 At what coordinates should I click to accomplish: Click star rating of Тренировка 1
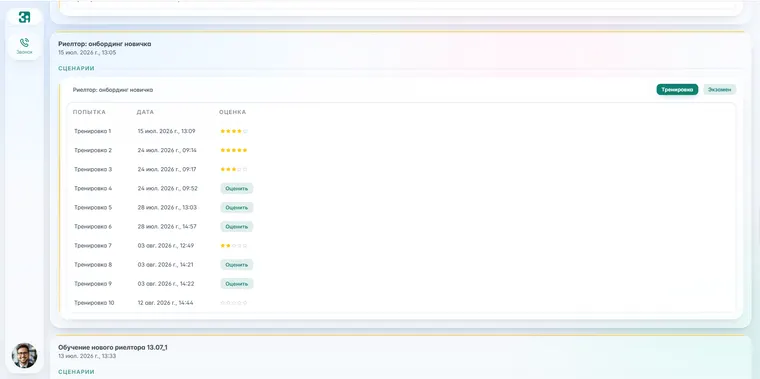234,131
